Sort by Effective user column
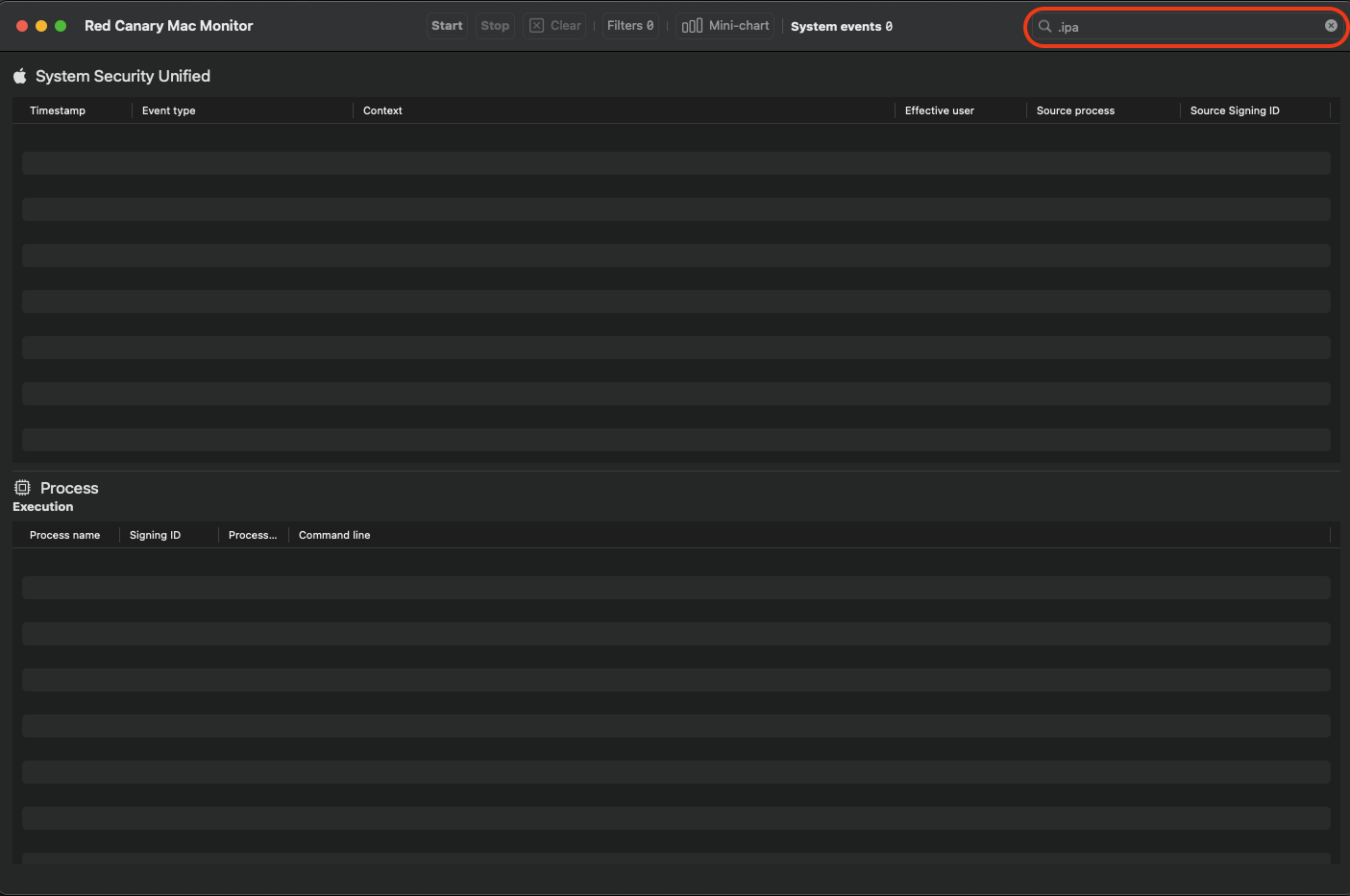 pos(940,110)
